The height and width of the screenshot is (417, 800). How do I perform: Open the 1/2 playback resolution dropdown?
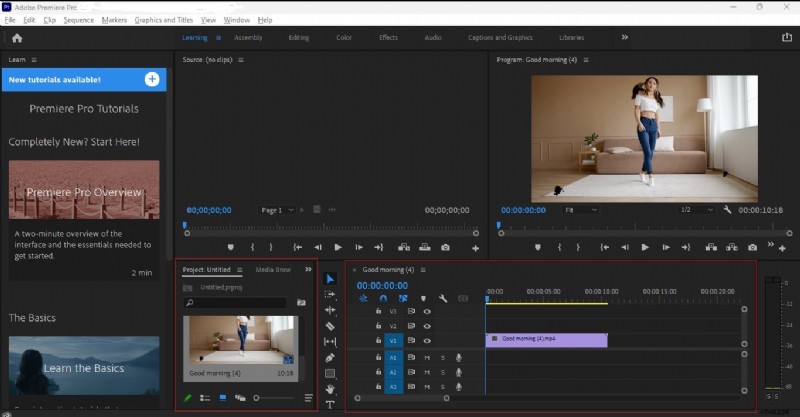[x=696, y=210]
